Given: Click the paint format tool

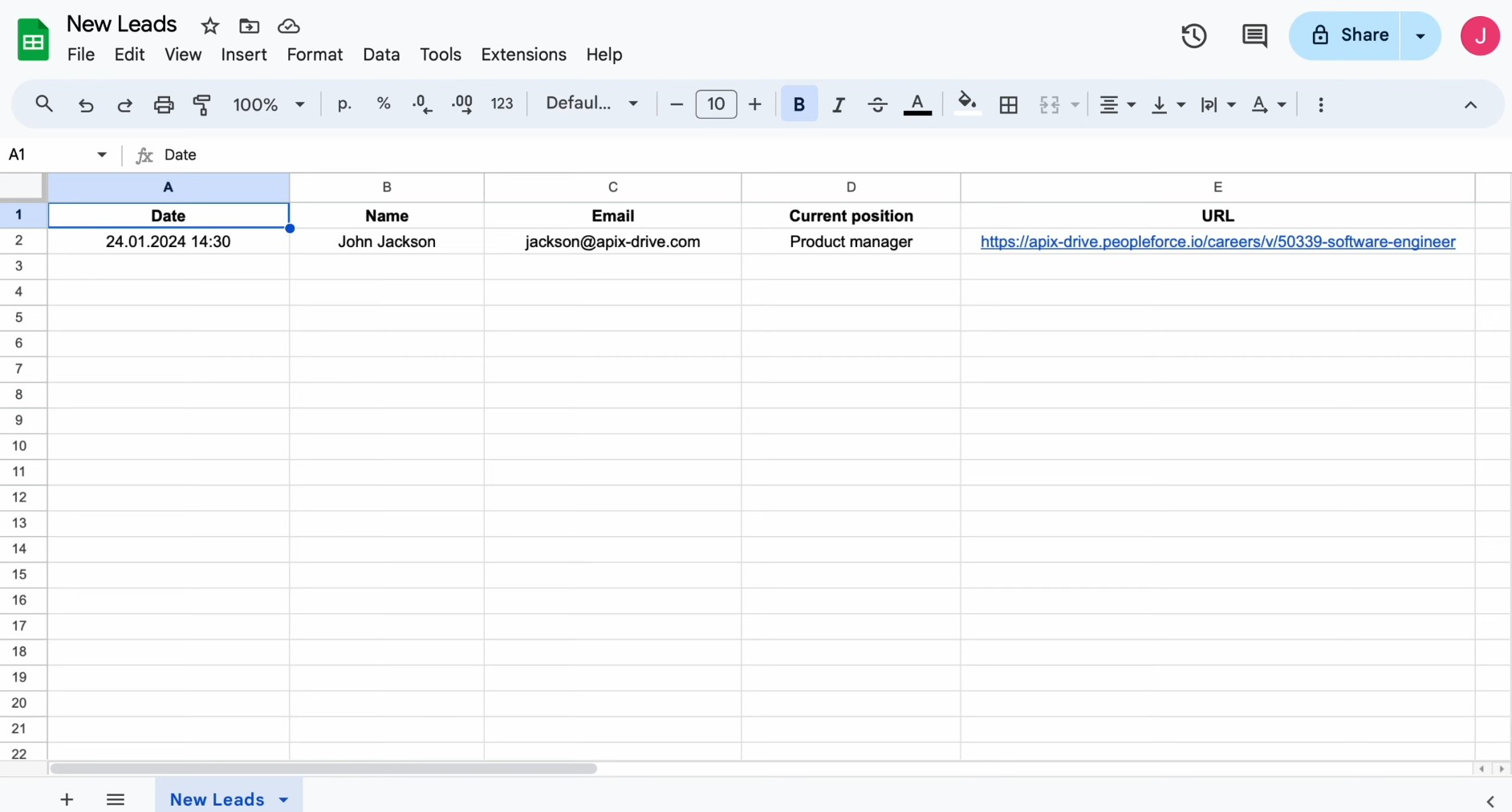Looking at the screenshot, I should tap(202, 104).
